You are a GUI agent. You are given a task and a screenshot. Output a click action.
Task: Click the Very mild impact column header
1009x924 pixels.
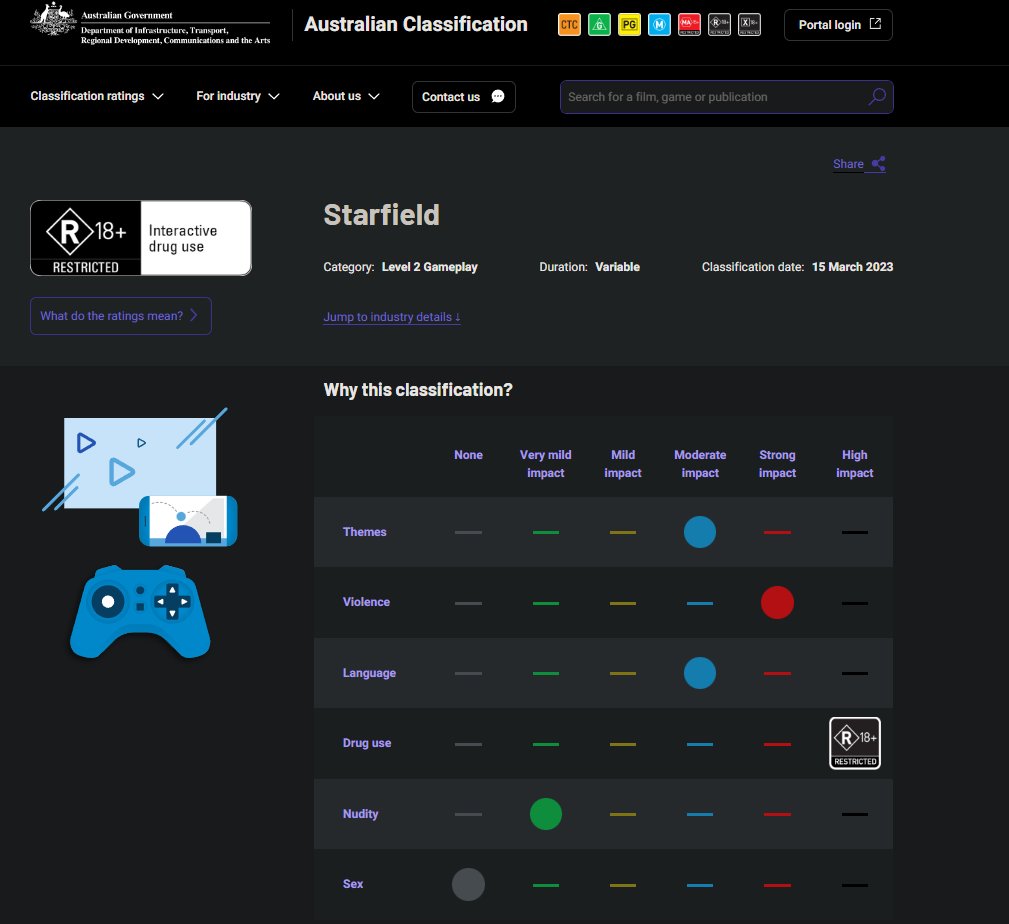545,464
